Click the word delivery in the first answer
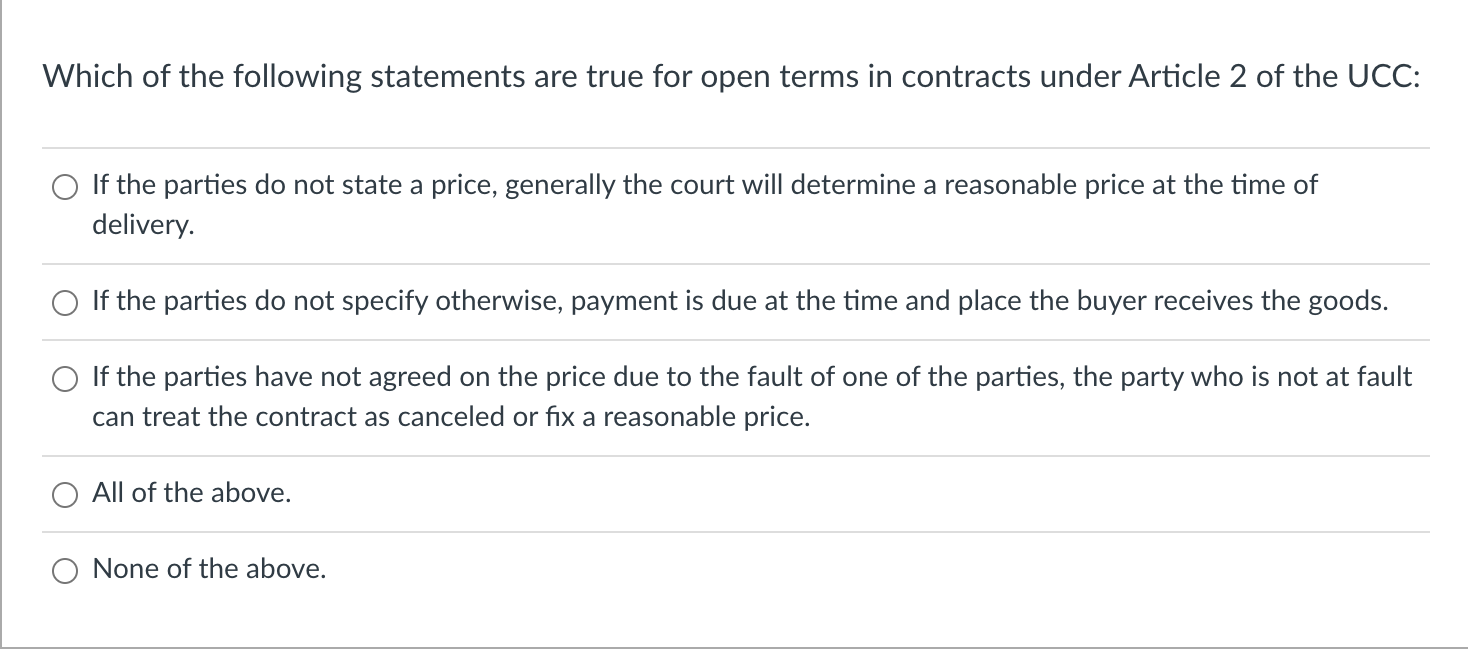 tap(141, 225)
